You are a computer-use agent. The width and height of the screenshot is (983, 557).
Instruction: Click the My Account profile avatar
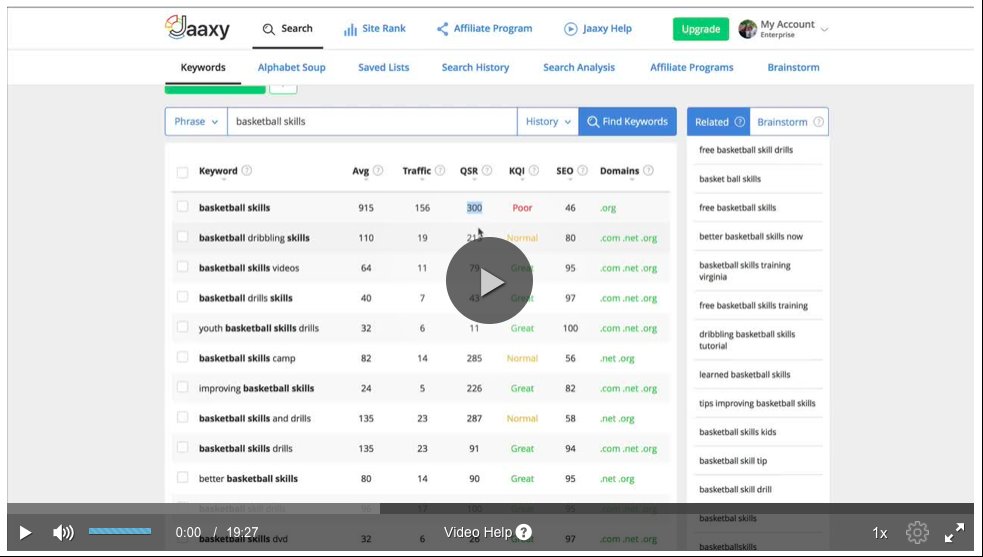click(747, 29)
